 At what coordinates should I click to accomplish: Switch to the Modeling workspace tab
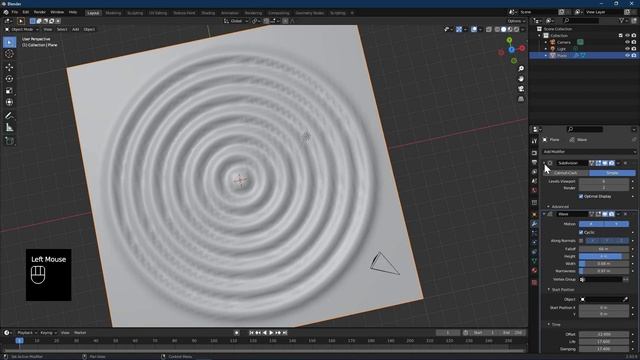tap(113, 13)
